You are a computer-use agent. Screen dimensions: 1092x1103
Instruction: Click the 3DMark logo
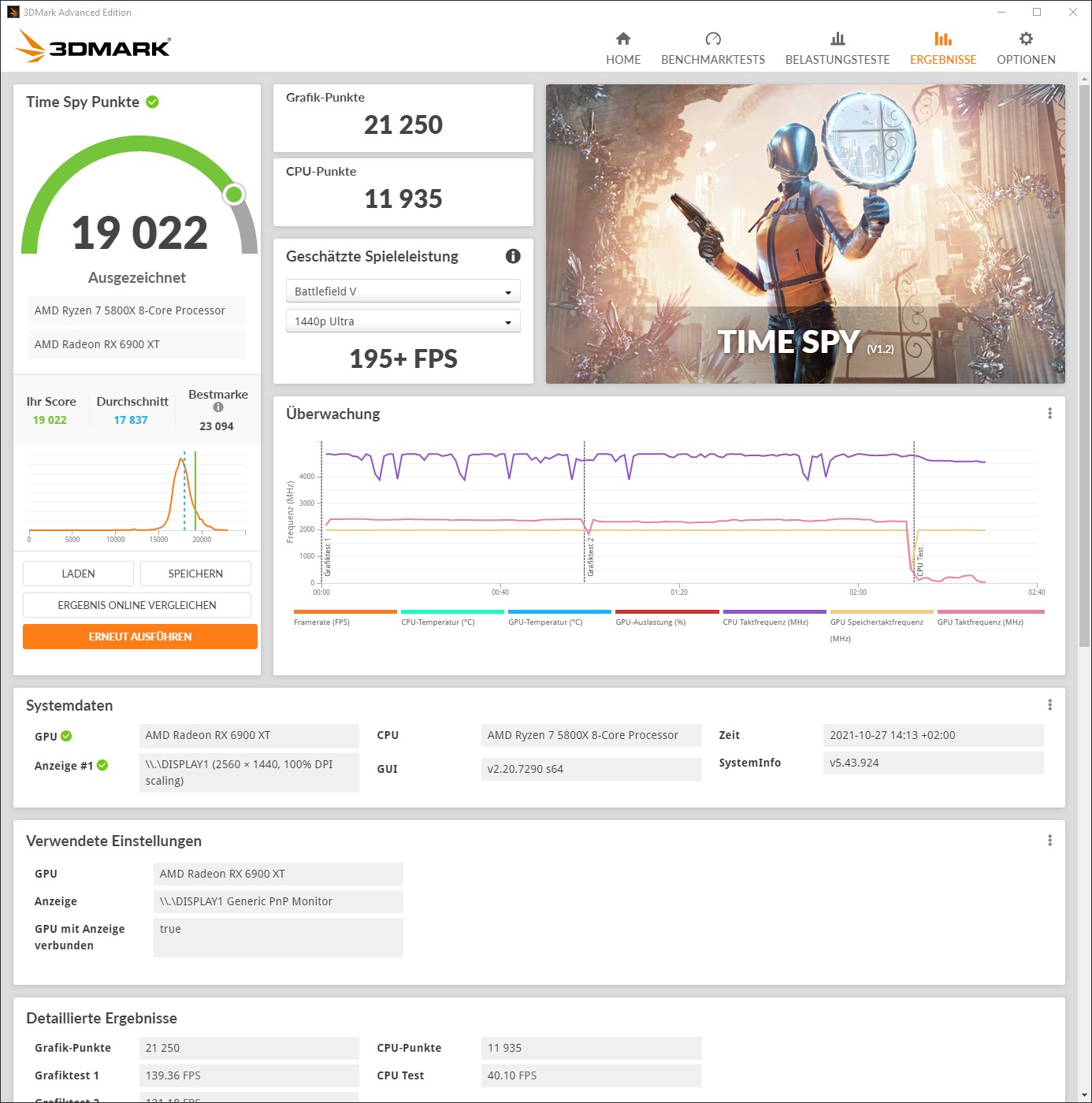click(93, 46)
